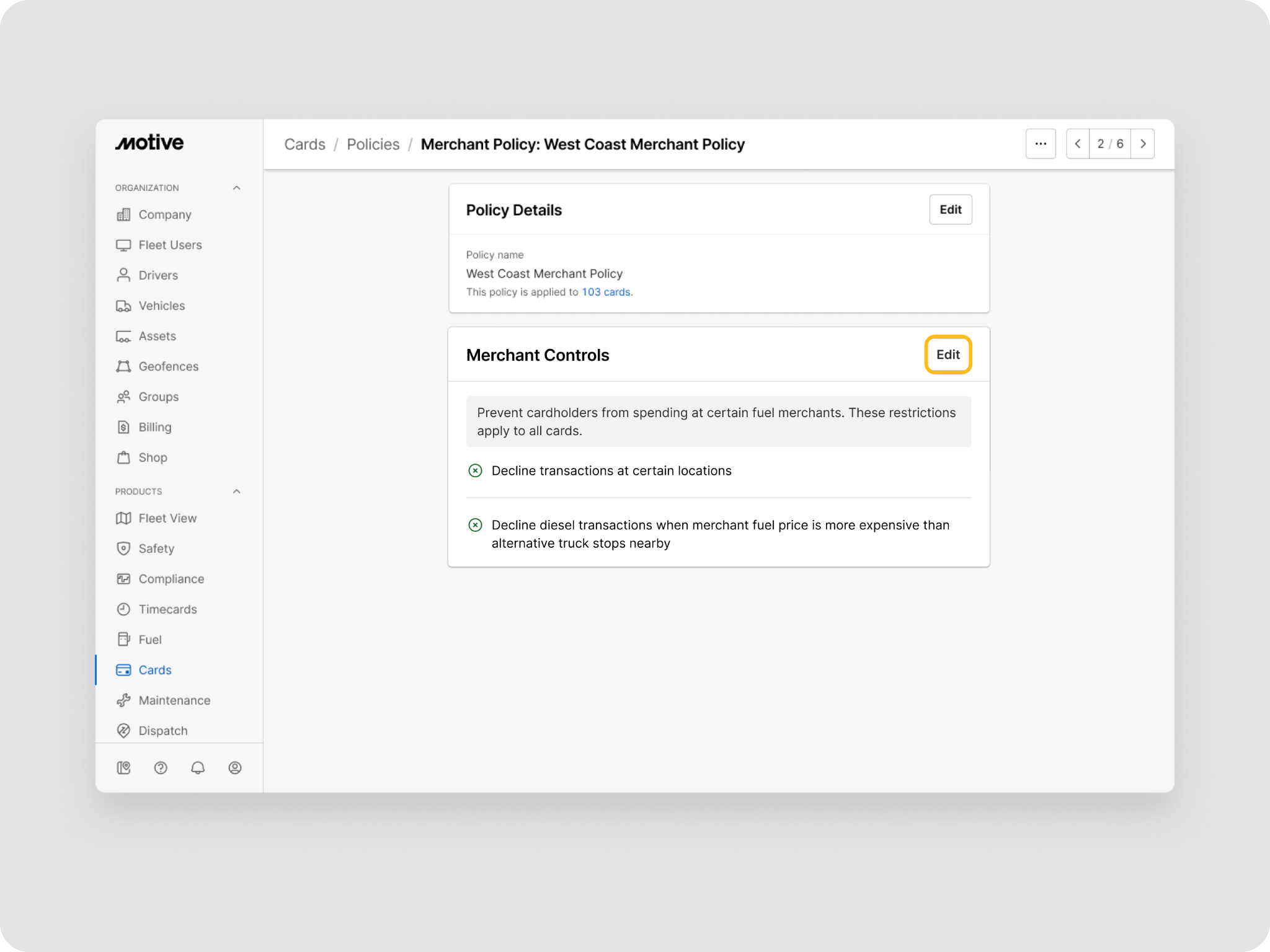Screen dimensions: 1270x952
Task: Click the Billing invoice icon
Action: pos(123,427)
